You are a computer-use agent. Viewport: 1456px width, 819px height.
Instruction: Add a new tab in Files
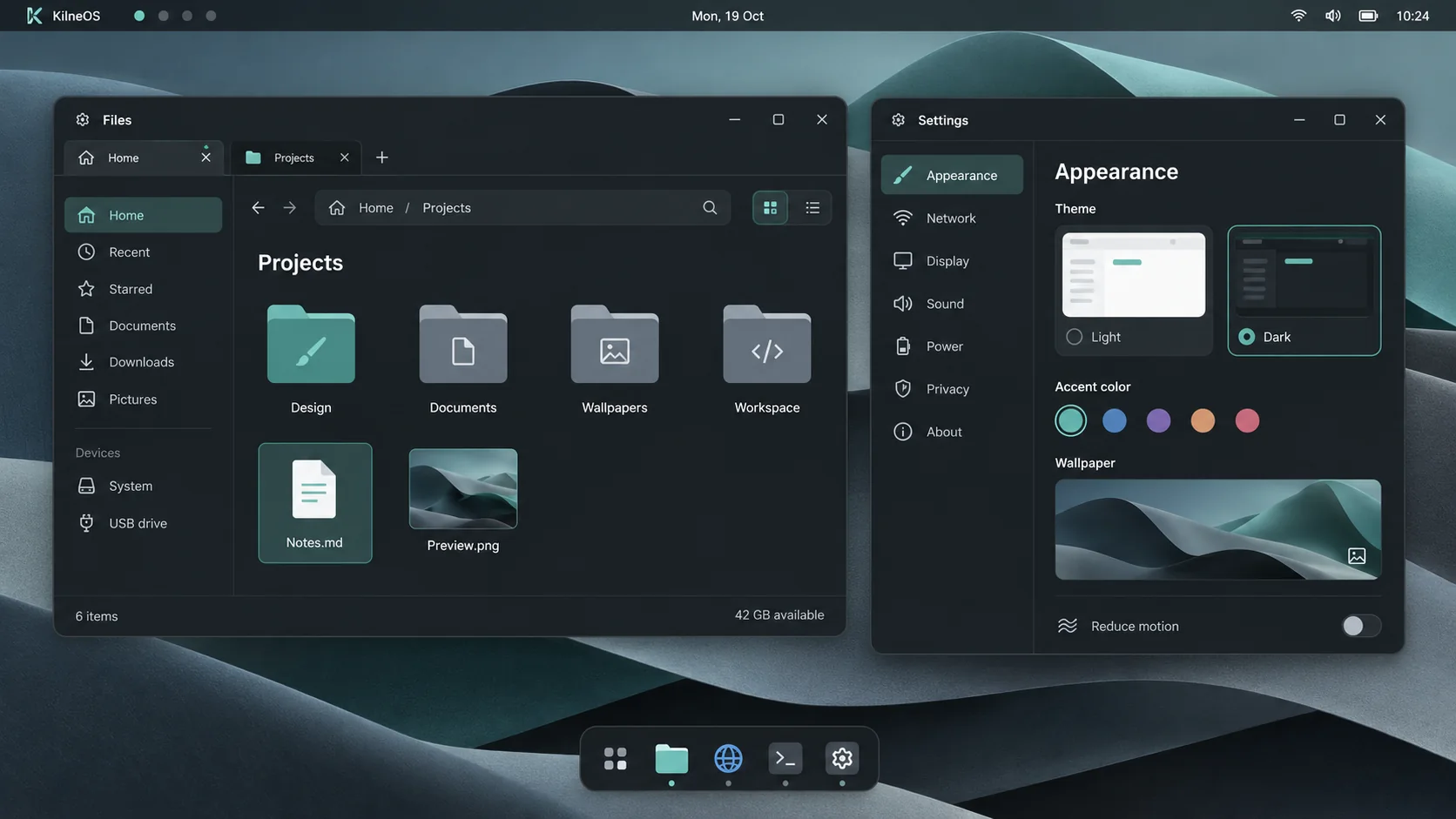[381, 158]
